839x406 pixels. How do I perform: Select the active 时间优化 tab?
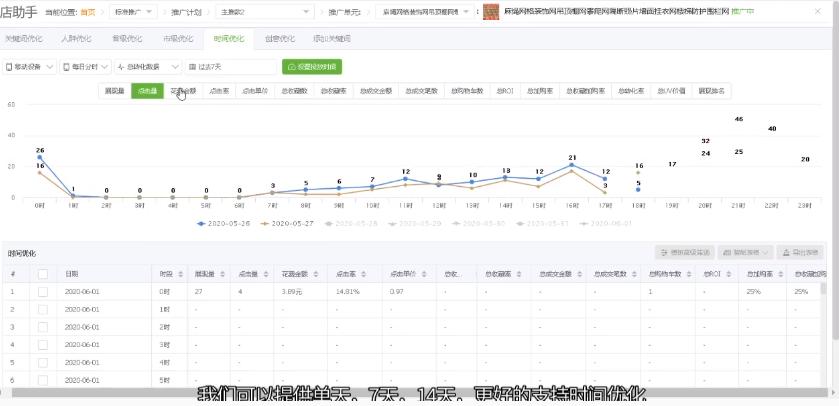coord(229,39)
